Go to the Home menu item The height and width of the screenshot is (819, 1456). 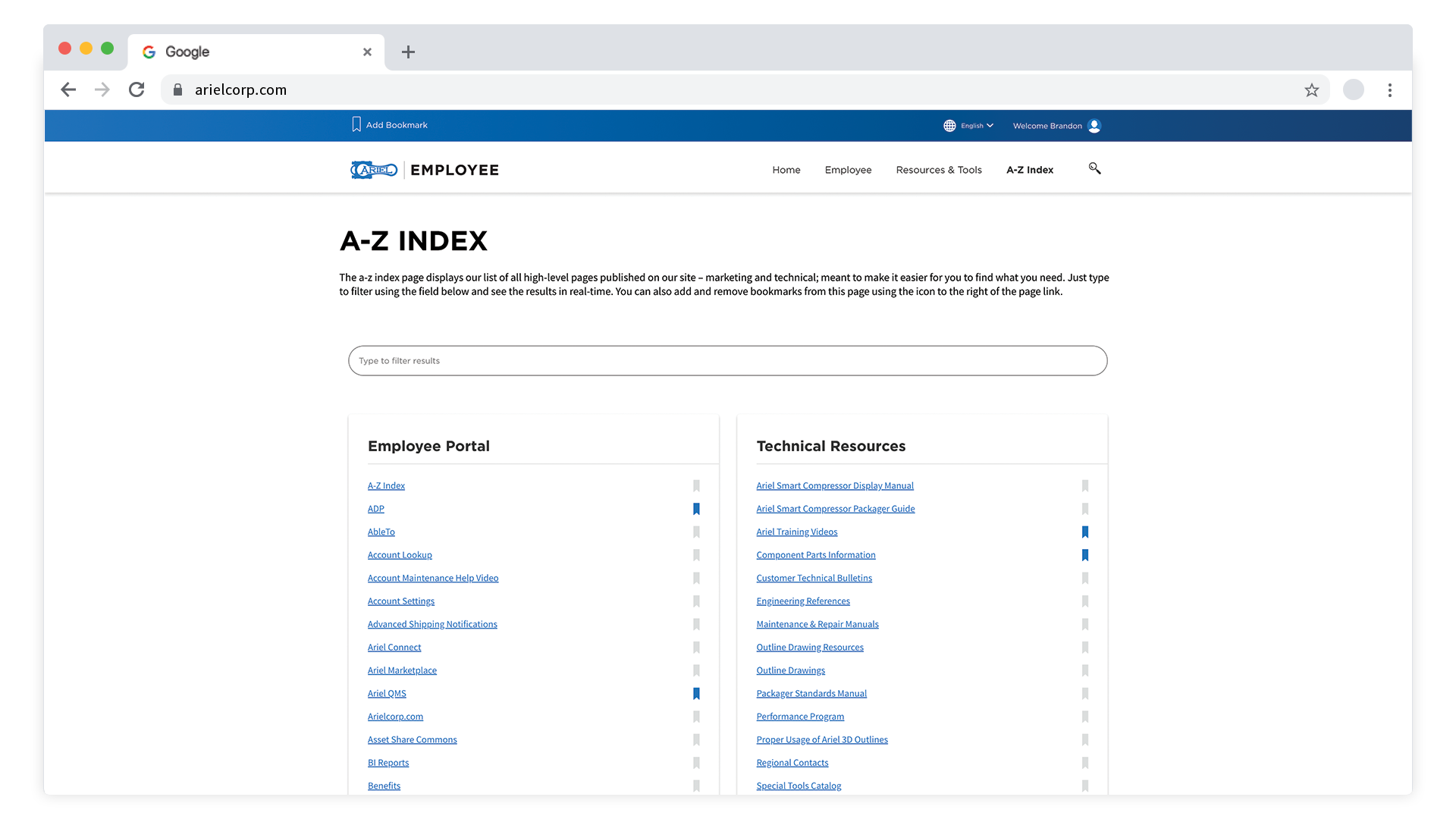[786, 170]
